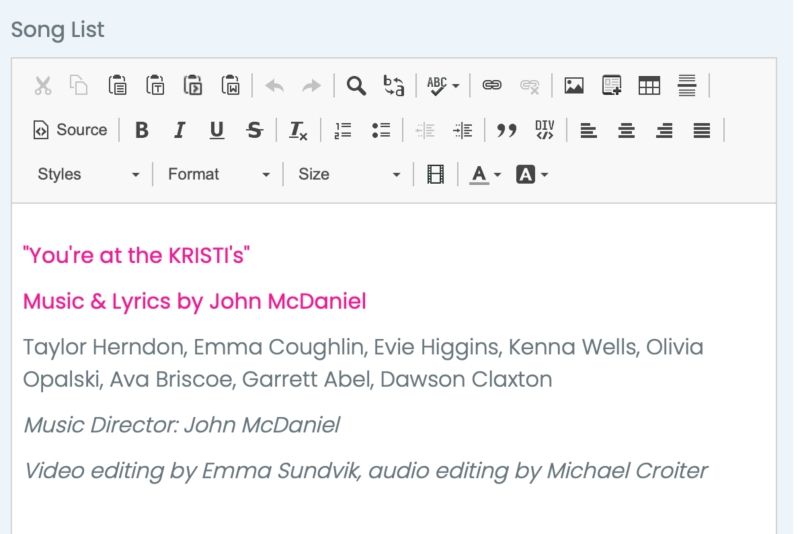The width and height of the screenshot is (800, 534).
Task: Click the Link chain icon
Action: [492, 86]
